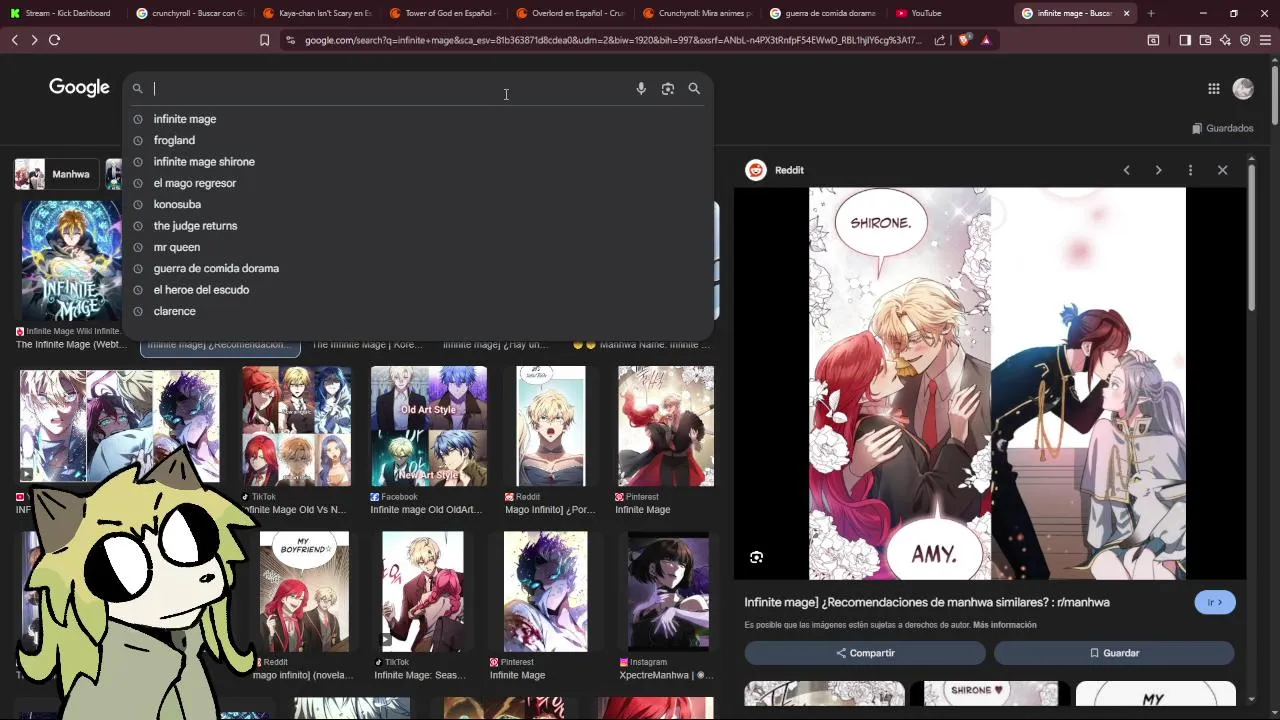Click the Manhwa filter chip

click(x=55, y=174)
